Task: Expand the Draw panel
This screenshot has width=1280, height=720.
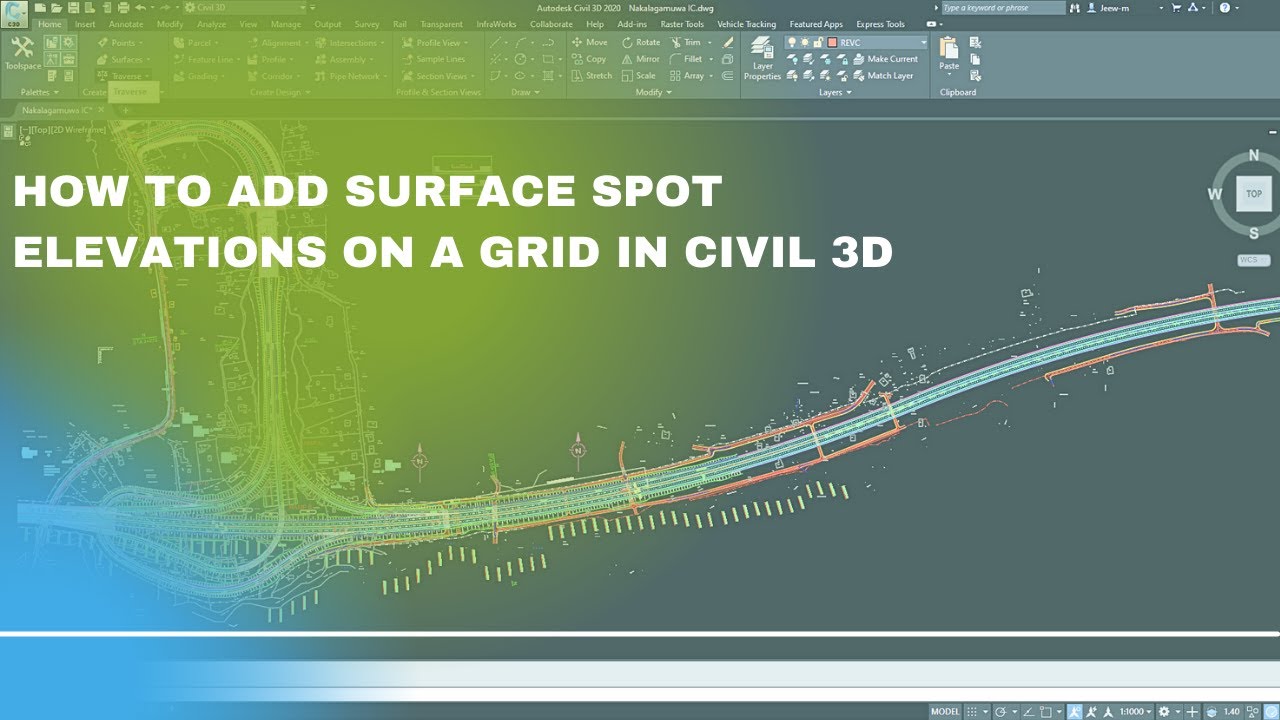Action: click(525, 92)
